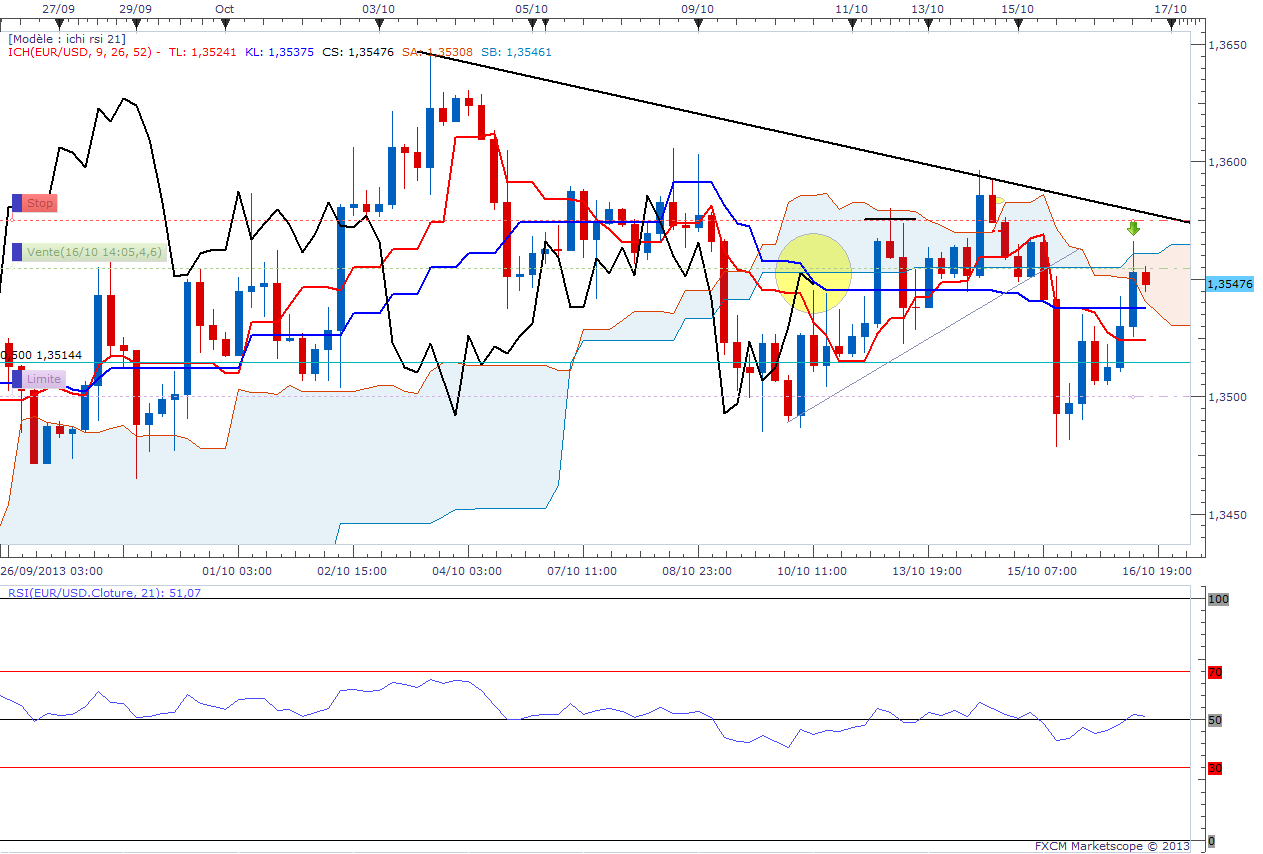1263x854 pixels.
Task: Click the RSI 30 level label
Action: pyautogui.click(x=1215, y=768)
